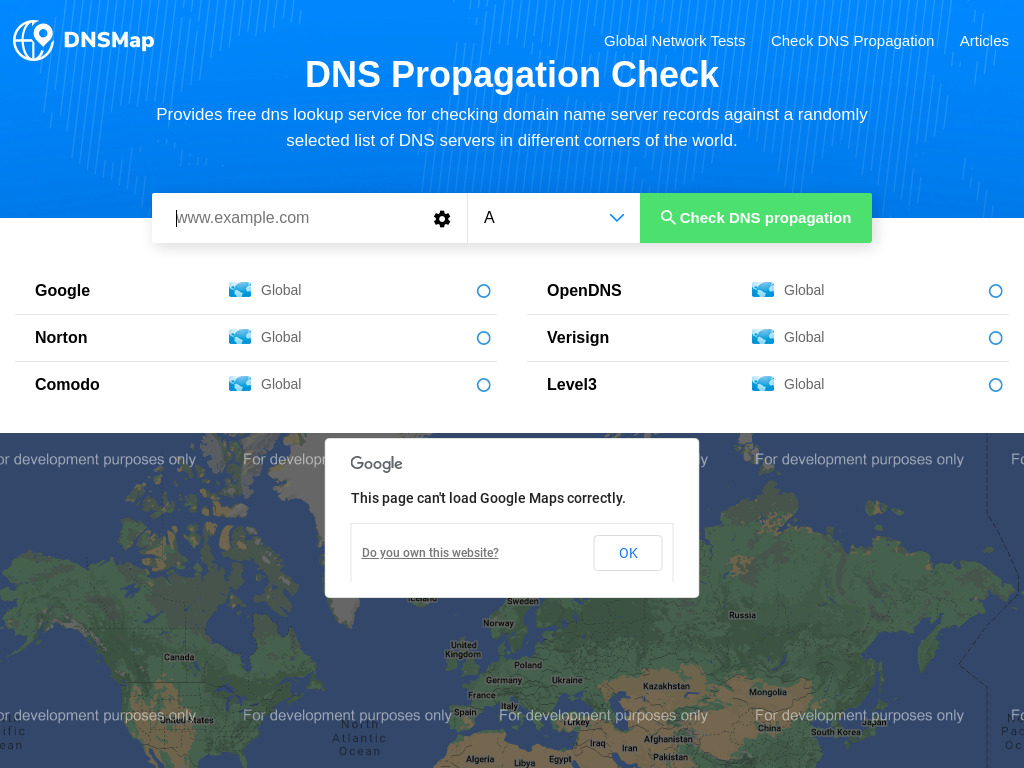
Task: Click the Poland label on the map
Action: tap(528, 665)
